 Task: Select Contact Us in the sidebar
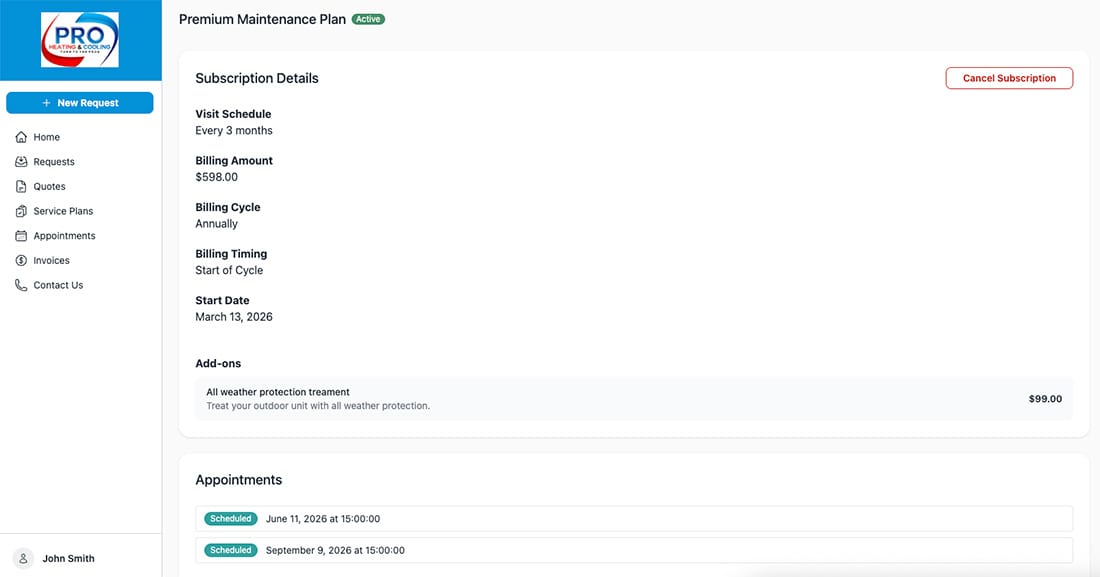click(58, 285)
